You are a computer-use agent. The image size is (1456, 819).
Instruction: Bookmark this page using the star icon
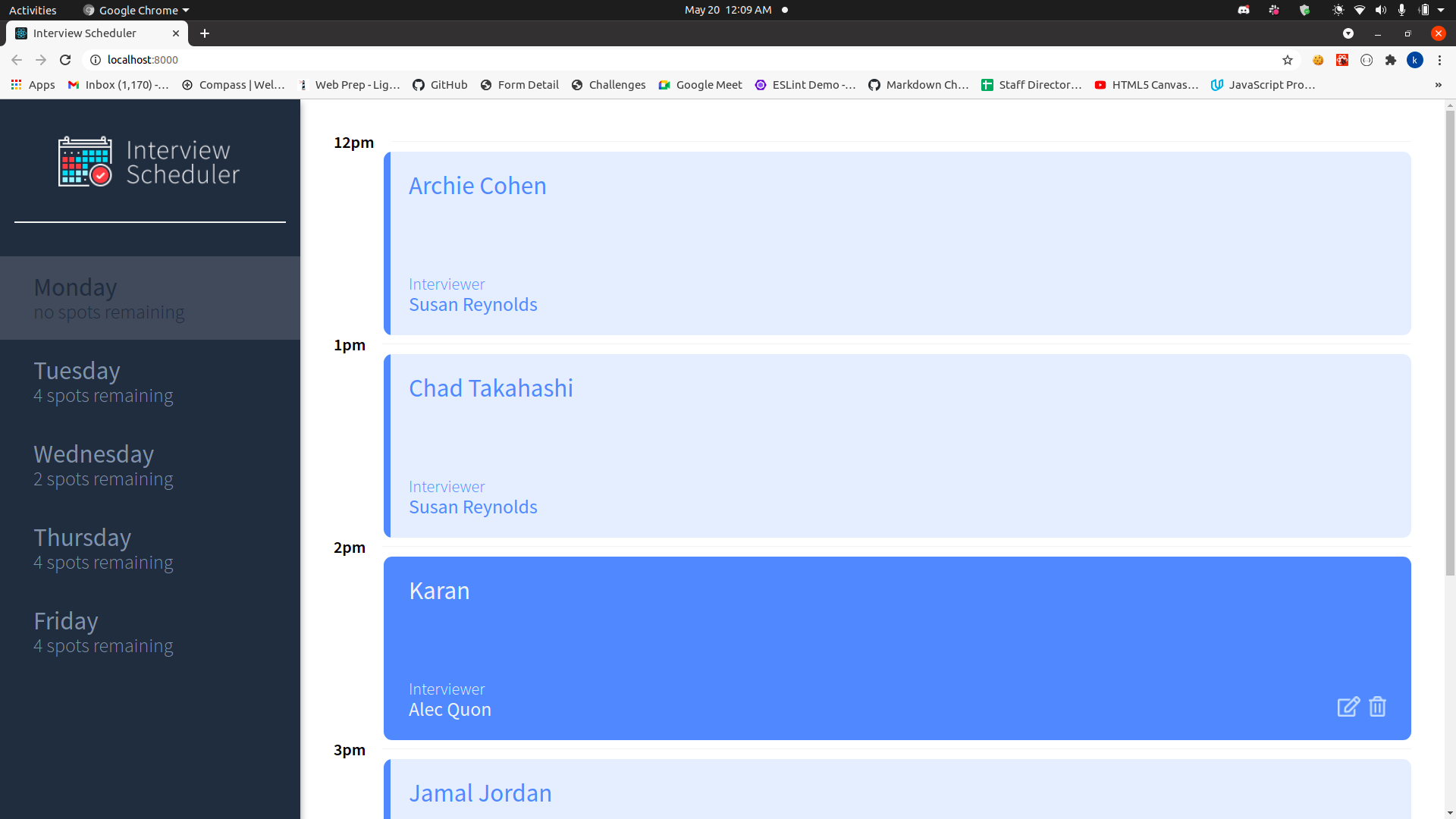click(1288, 60)
